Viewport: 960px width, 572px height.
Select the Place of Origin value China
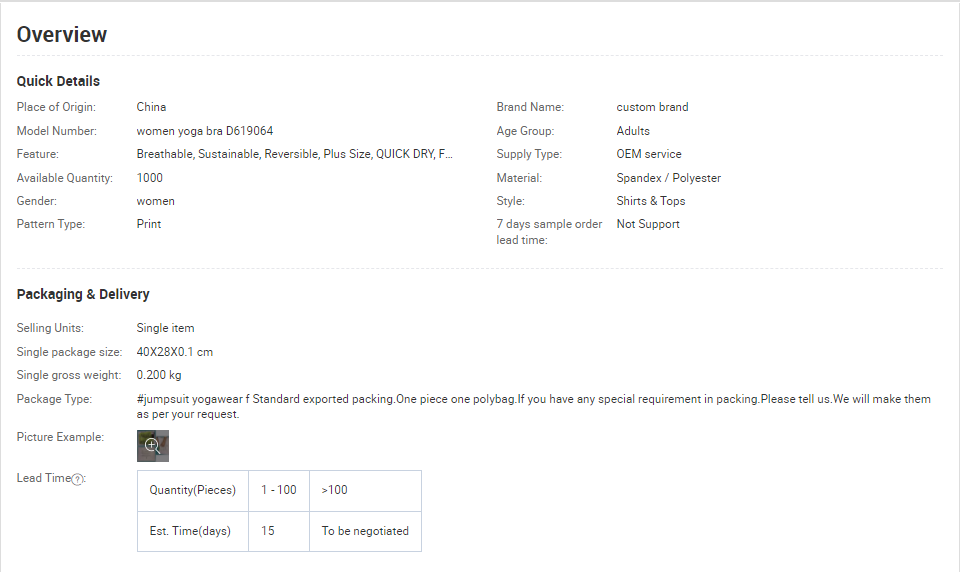(x=151, y=107)
